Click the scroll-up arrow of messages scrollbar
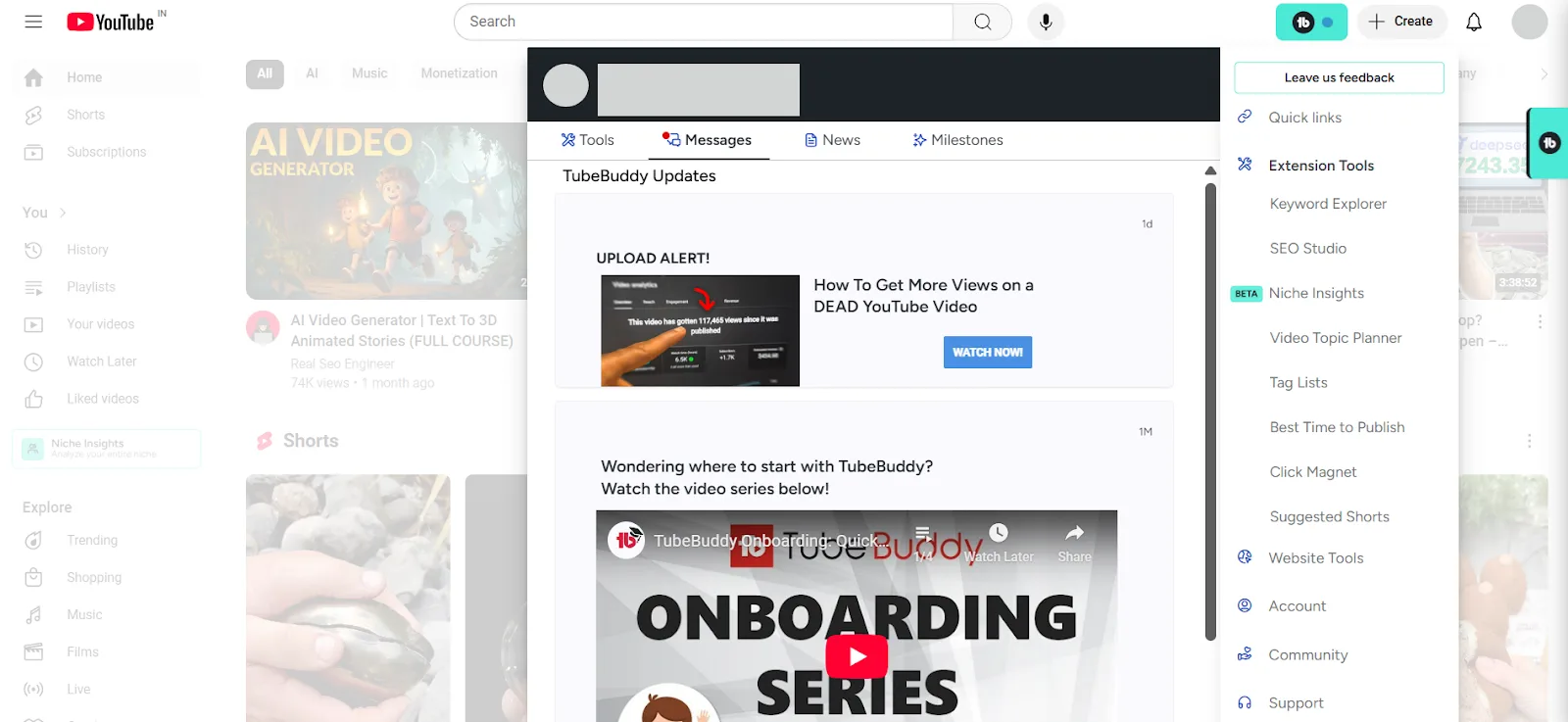The height and width of the screenshot is (722, 1568). coord(1210,170)
